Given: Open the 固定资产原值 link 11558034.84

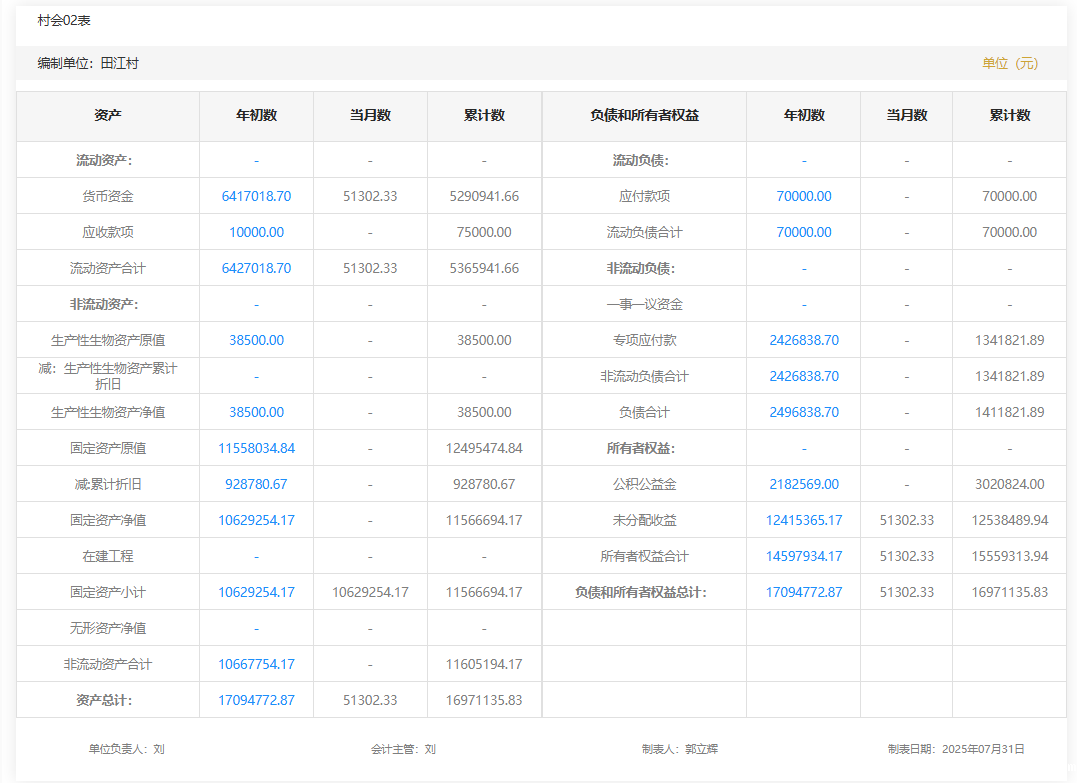Looking at the screenshot, I should pyautogui.click(x=256, y=448).
